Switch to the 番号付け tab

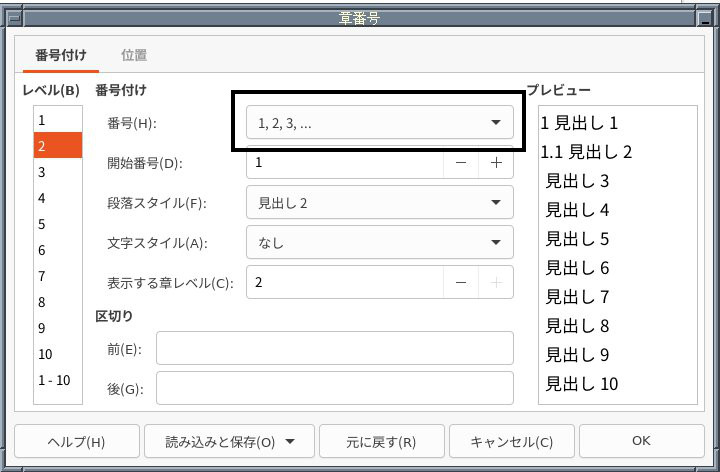click(61, 55)
